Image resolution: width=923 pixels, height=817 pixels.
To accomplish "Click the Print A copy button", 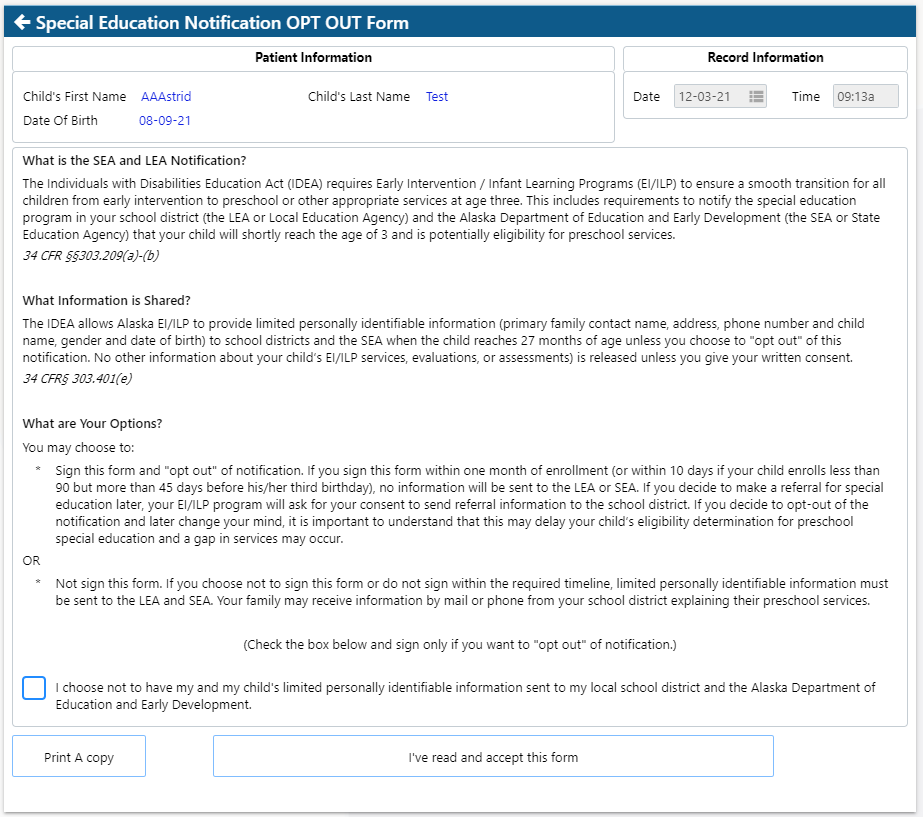I will click(x=79, y=757).
